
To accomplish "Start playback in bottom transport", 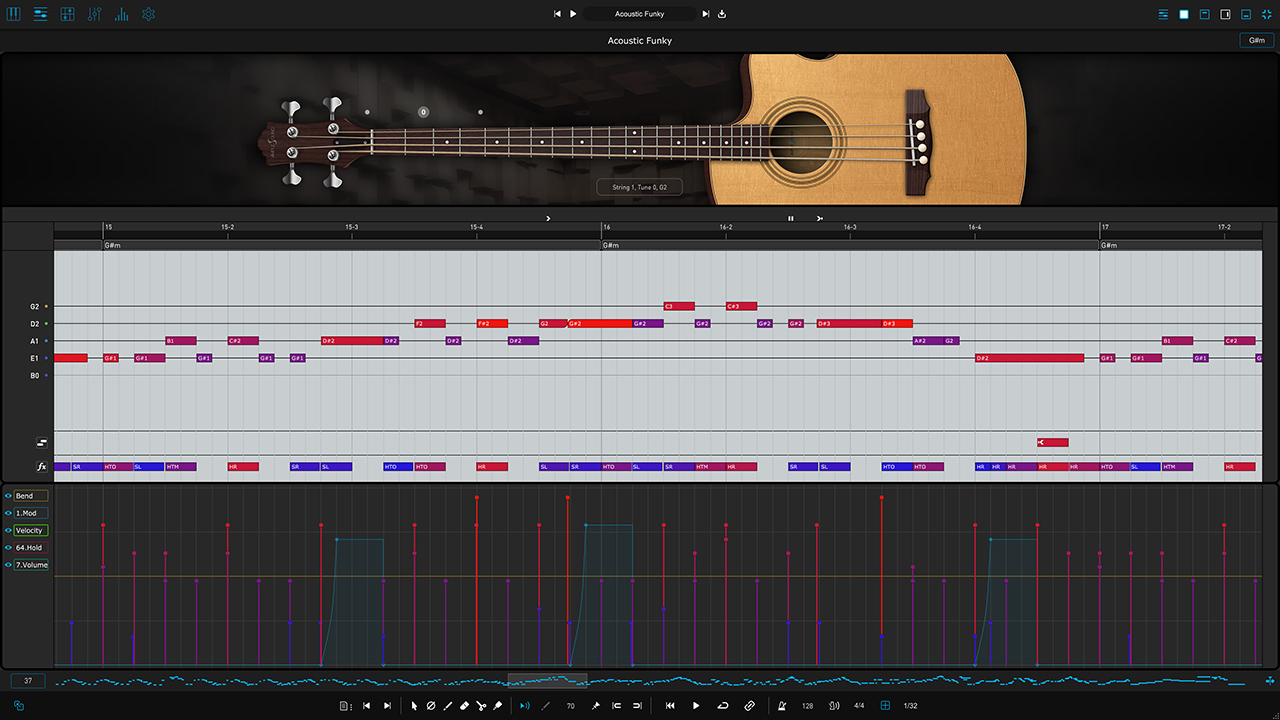I will (x=696, y=705).
